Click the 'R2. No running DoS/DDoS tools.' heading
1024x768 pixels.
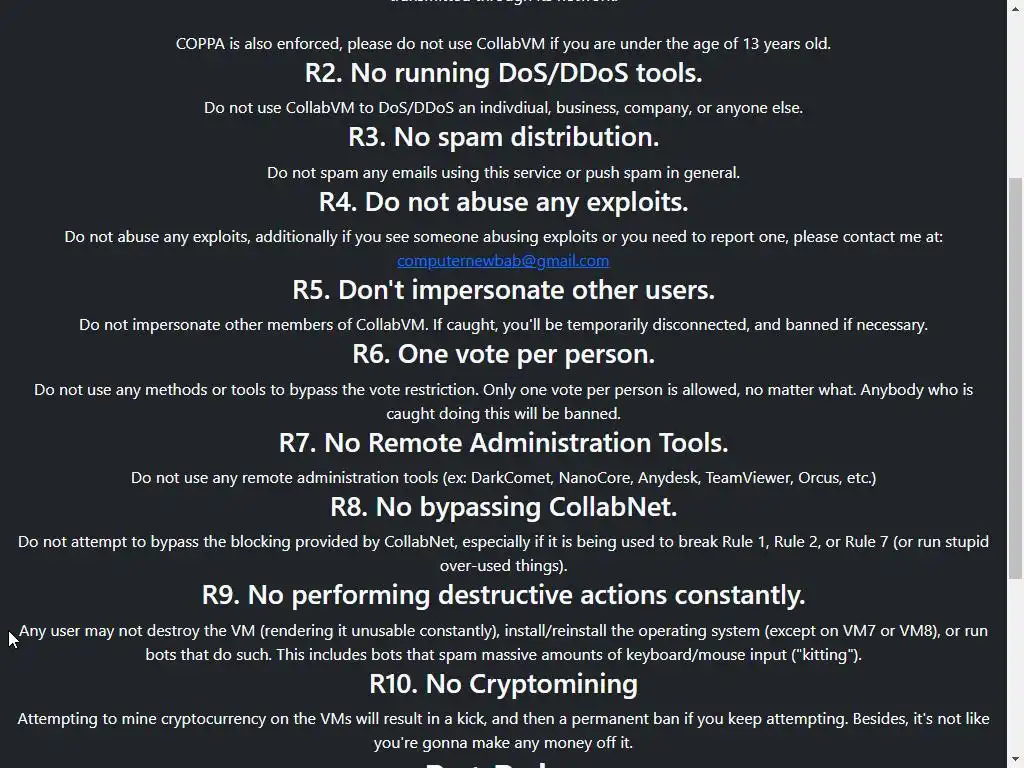[503, 73]
